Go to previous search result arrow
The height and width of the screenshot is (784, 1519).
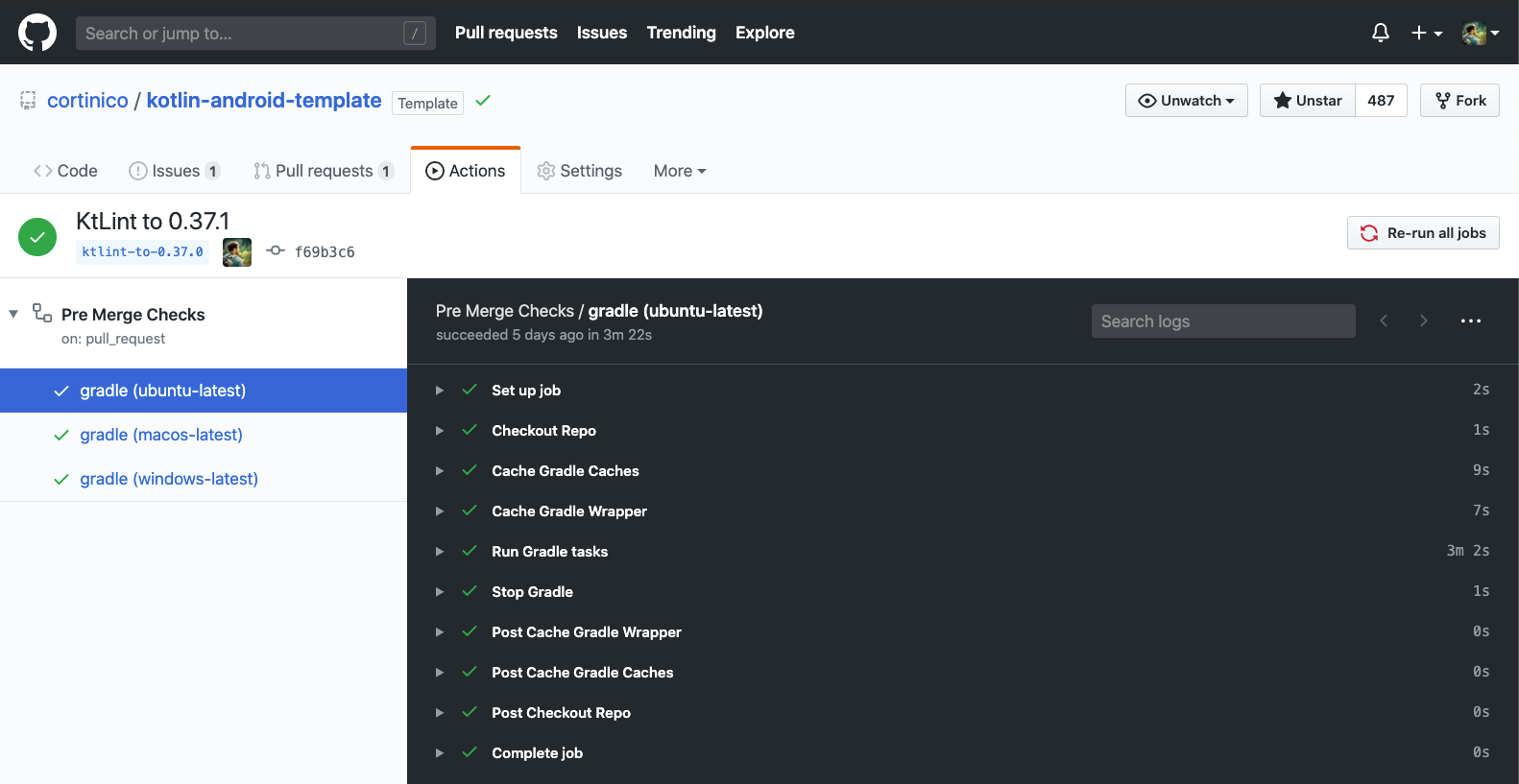point(1384,321)
